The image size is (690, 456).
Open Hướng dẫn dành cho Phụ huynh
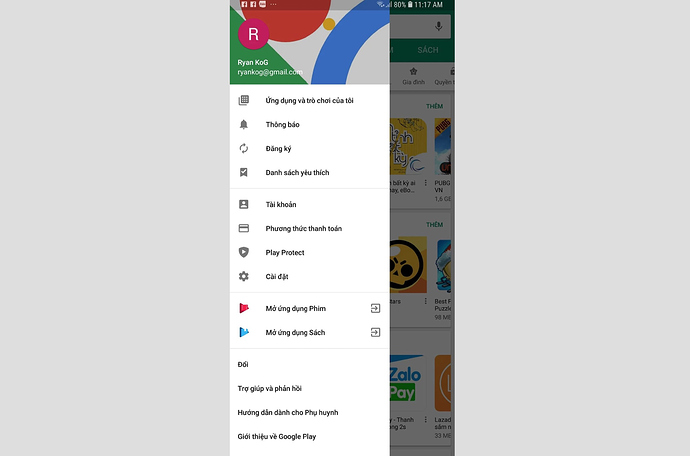coord(288,412)
